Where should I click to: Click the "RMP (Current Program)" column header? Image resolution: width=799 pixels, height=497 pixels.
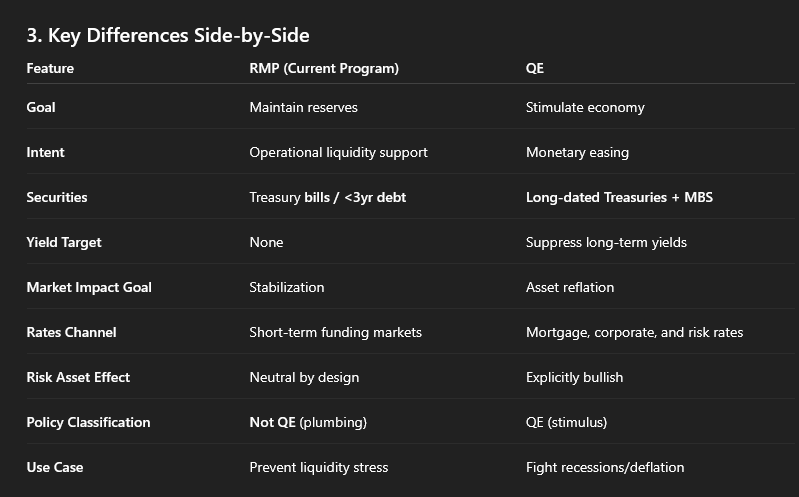(x=324, y=68)
